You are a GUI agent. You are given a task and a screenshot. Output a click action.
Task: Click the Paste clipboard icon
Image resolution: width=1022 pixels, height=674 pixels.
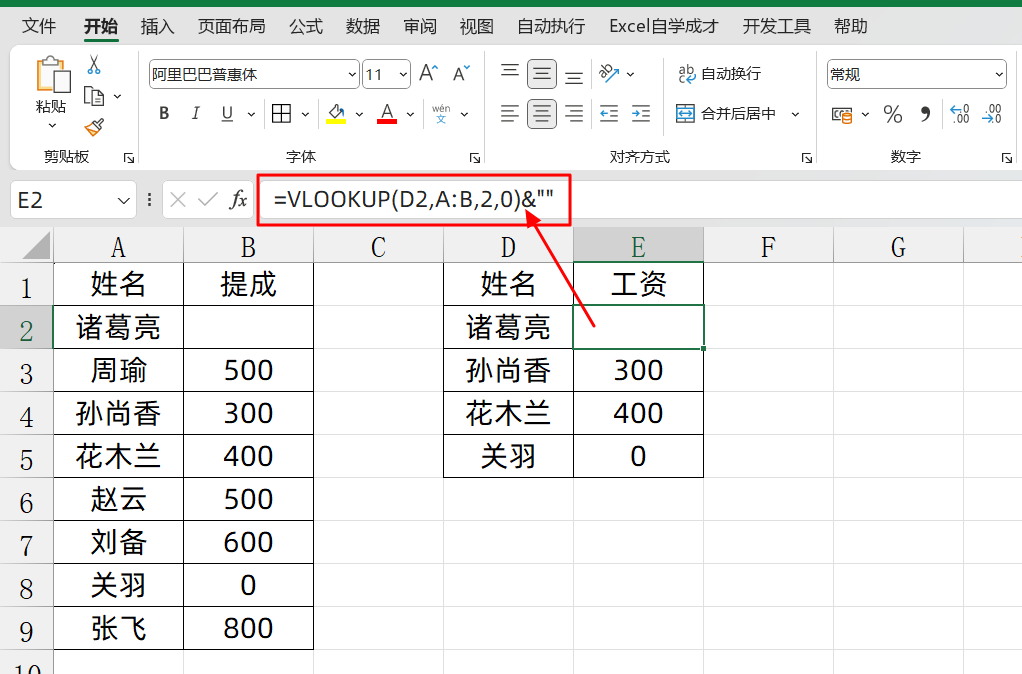point(52,74)
